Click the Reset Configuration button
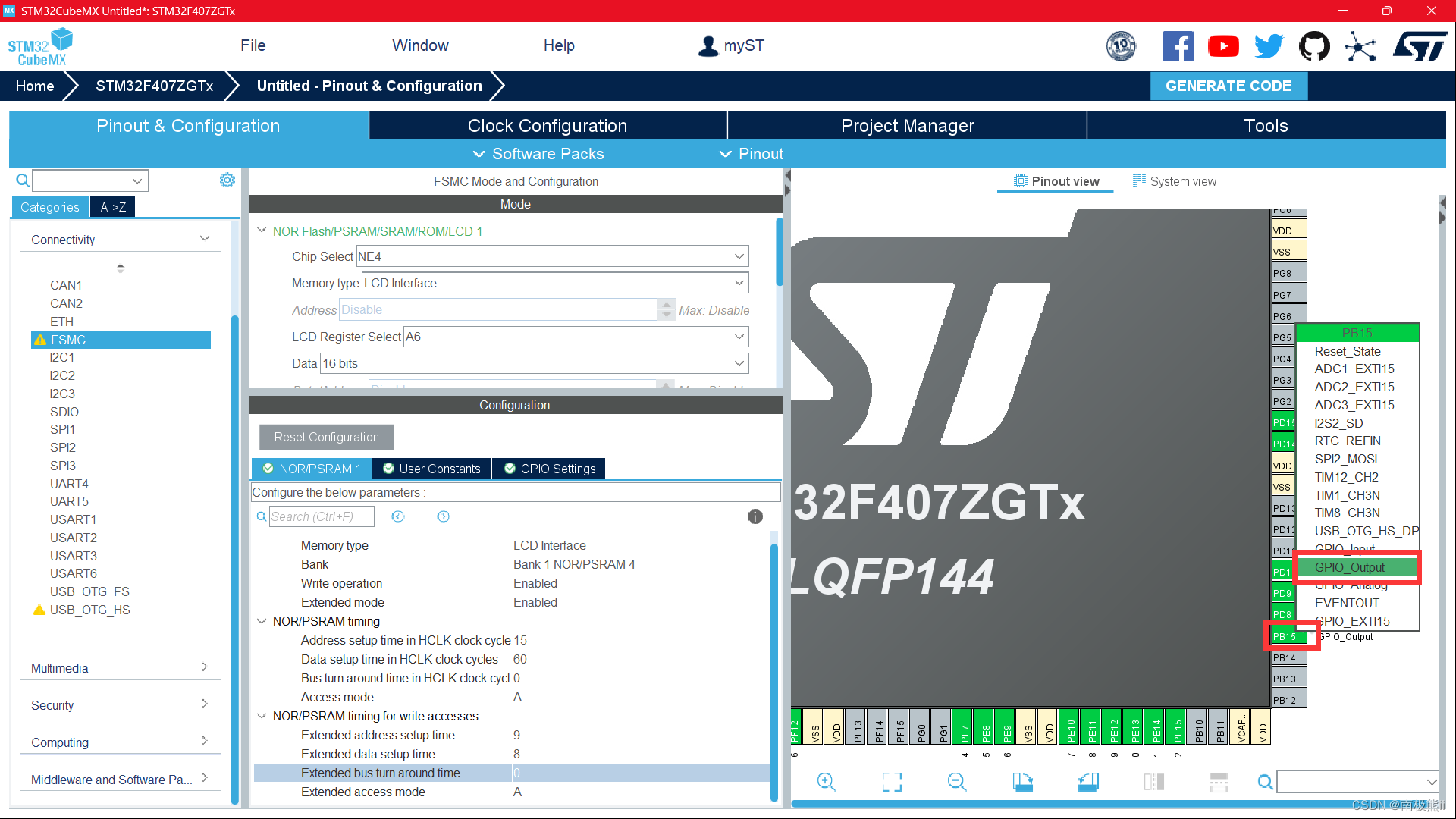 pos(326,437)
